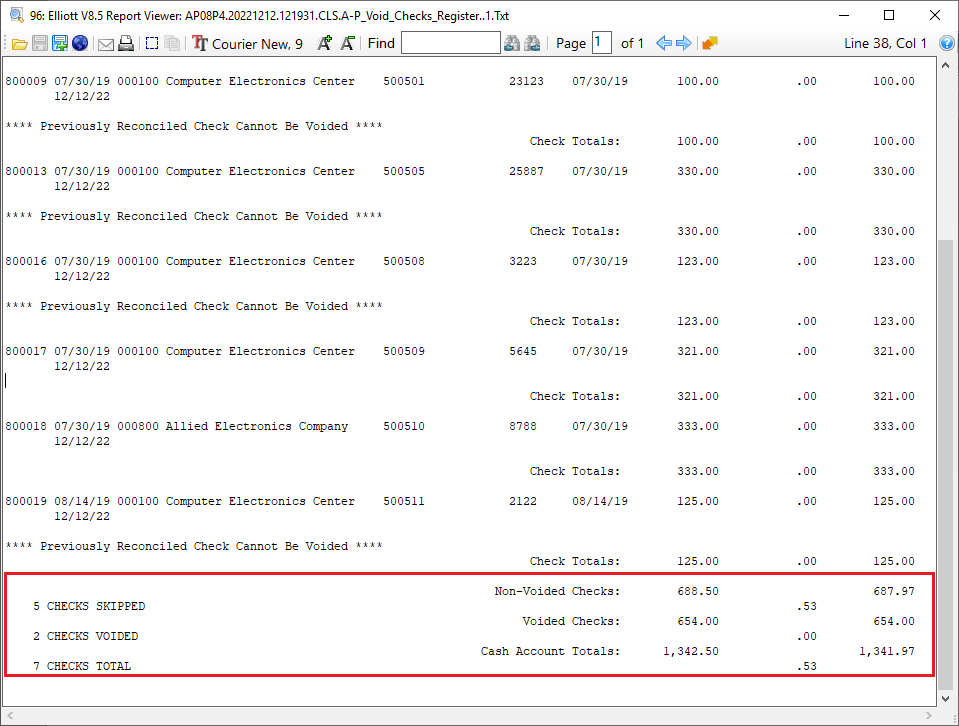This screenshot has width=959, height=726.
Task: Click the 'of 1' page count label
Action: coord(632,43)
